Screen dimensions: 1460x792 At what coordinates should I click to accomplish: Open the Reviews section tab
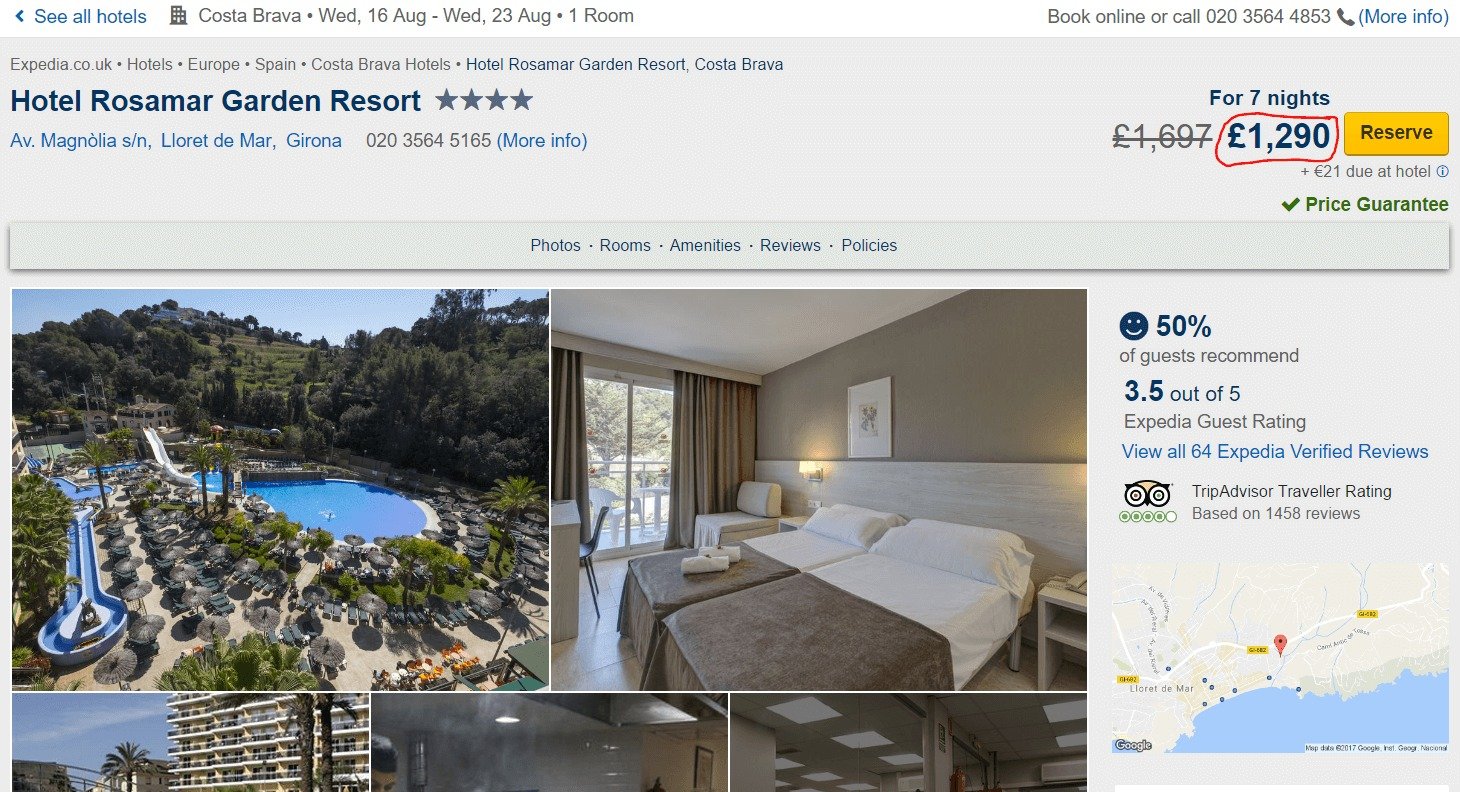(790, 245)
